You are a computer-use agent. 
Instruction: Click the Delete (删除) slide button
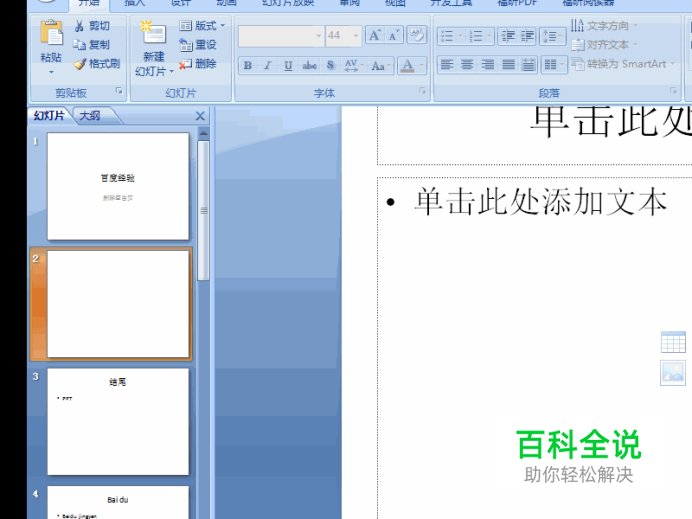coord(198,64)
